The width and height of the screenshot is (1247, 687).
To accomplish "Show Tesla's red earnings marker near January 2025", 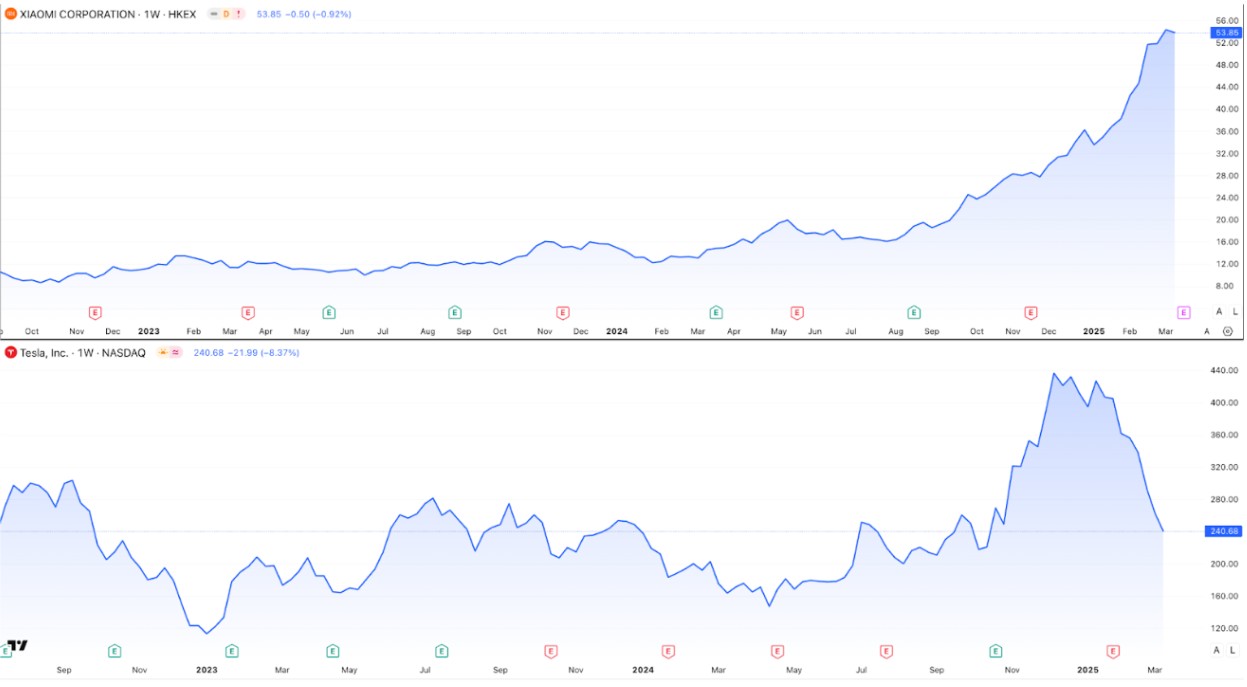I will [x=1113, y=651].
